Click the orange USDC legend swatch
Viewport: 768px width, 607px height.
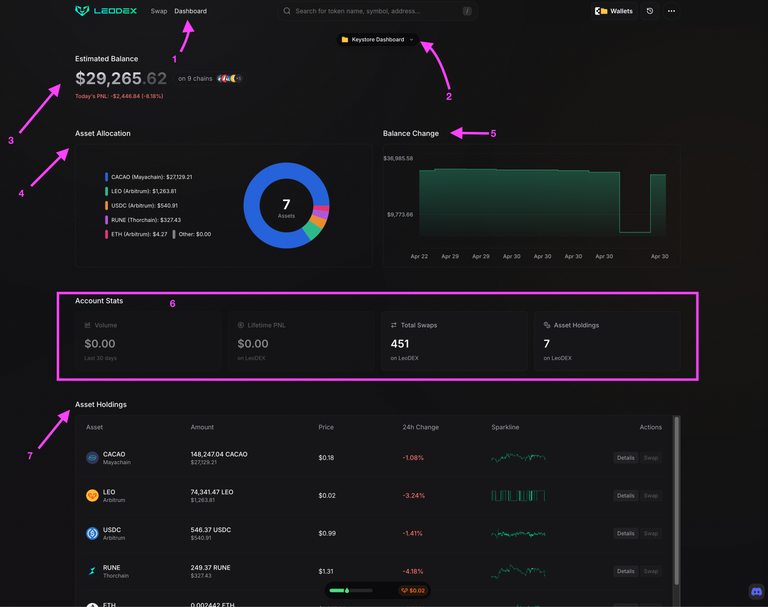106,205
